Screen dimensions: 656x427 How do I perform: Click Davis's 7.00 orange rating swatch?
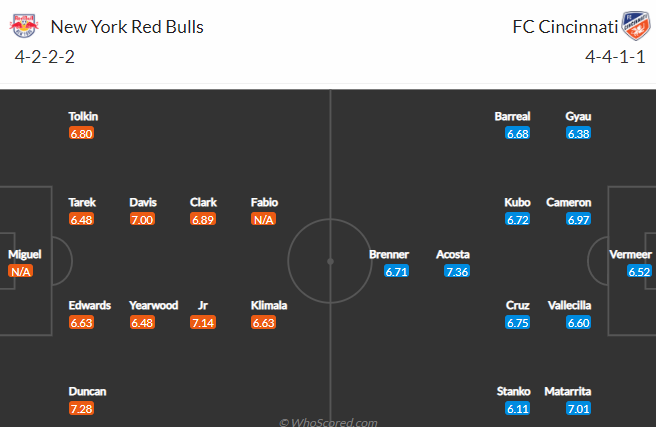[x=142, y=220]
